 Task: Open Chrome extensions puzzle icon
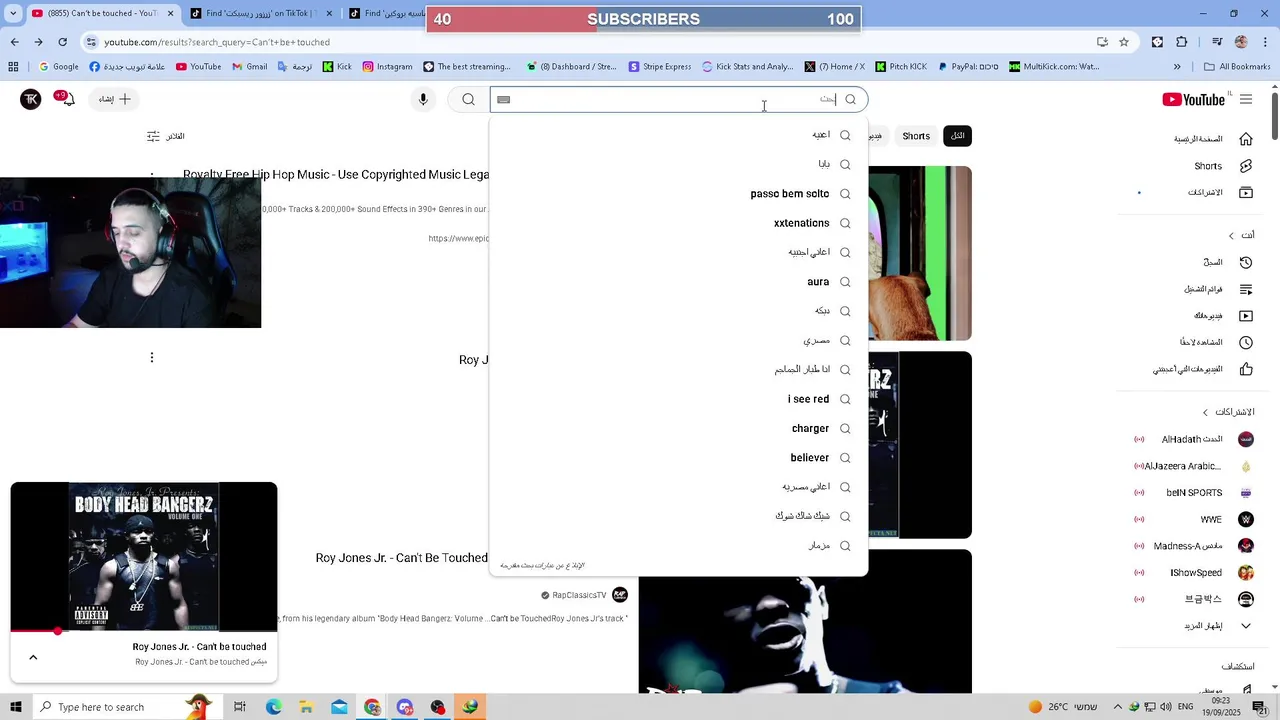coord(1182,42)
